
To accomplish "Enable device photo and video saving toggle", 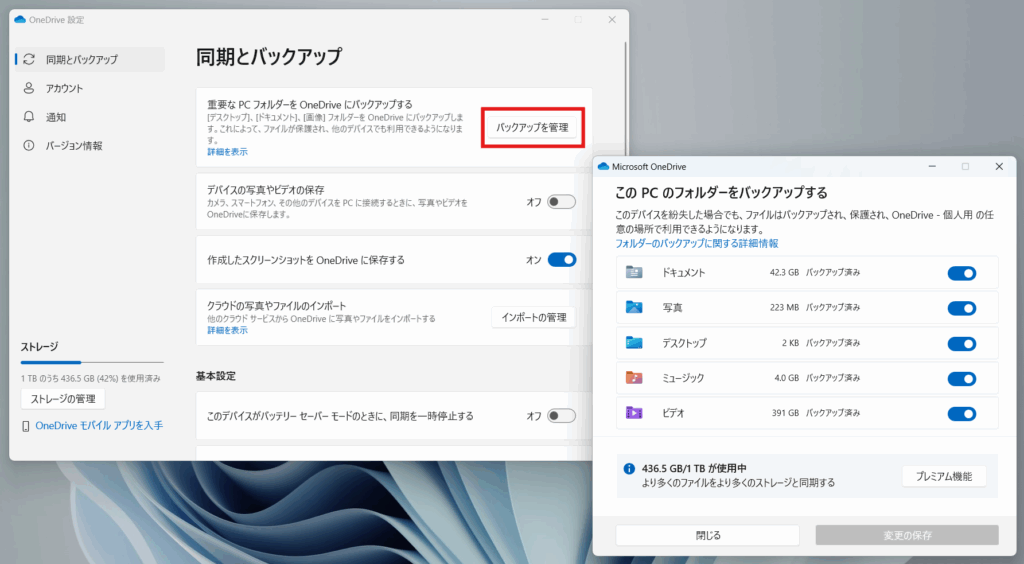I will [x=562, y=202].
